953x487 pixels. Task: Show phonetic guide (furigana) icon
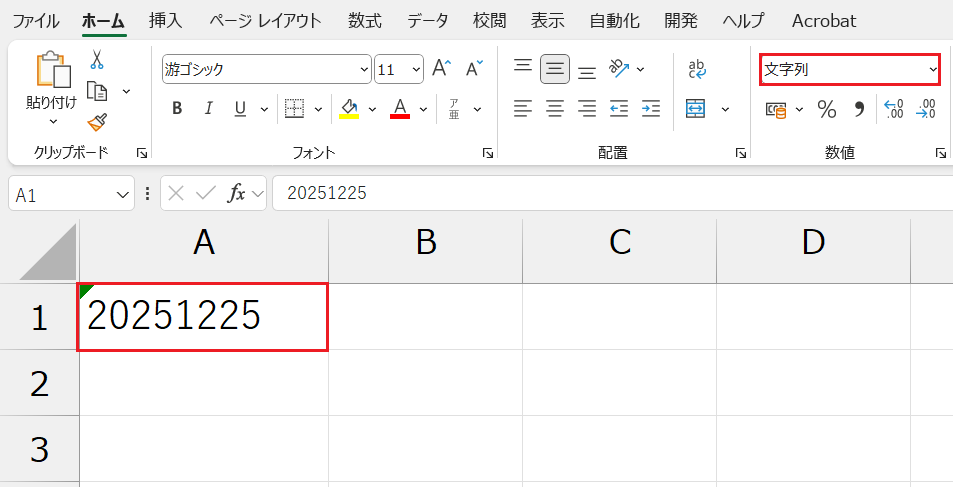[x=454, y=109]
